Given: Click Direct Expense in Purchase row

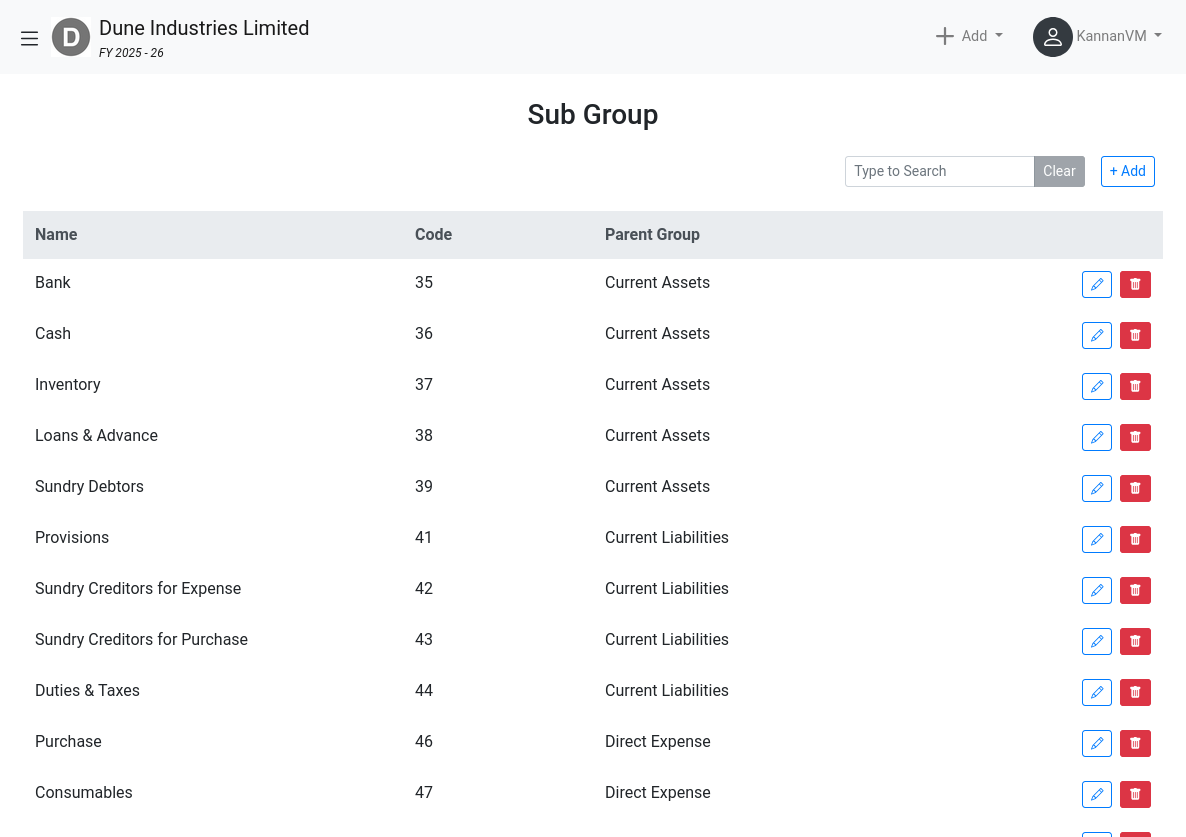Looking at the screenshot, I should pos(657,742).
